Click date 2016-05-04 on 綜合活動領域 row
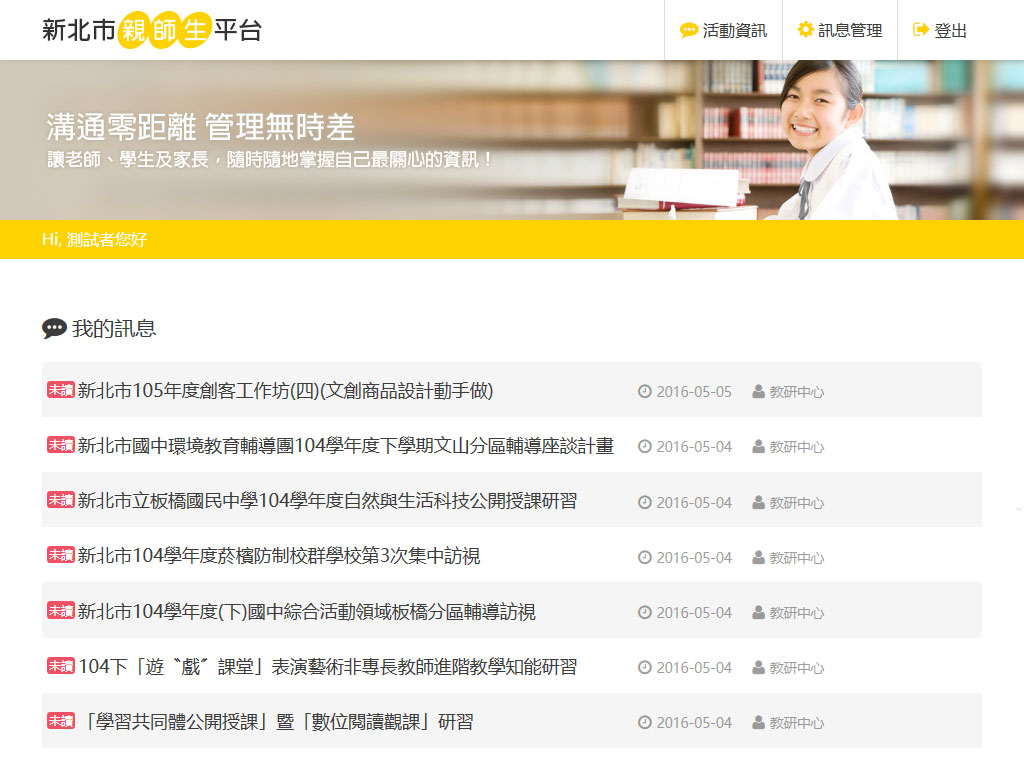Screen dimensions: 1024x768 pyautogui.click(x=694, y=613)
